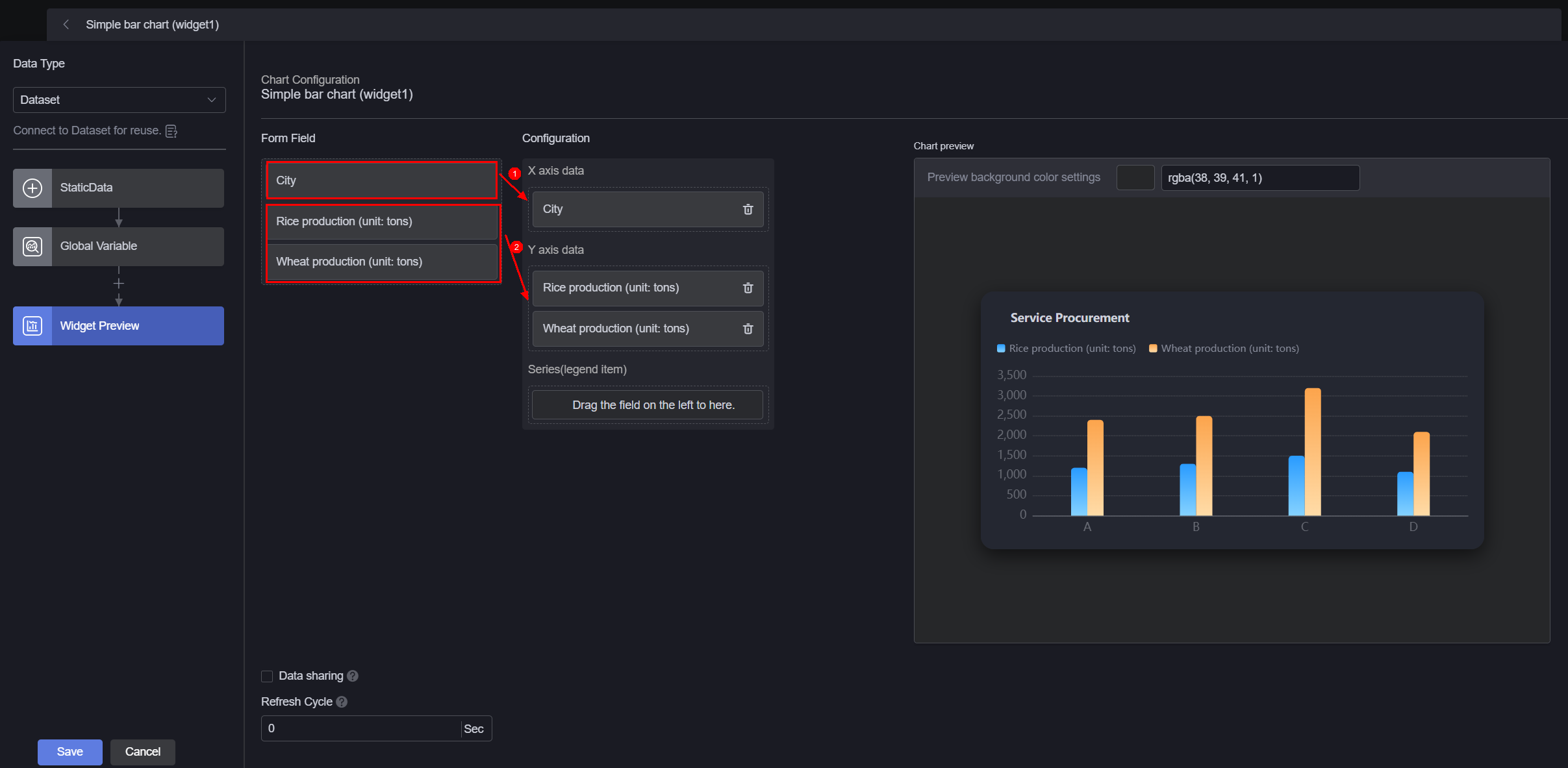
Task: Open the Data sharing help icon
Action: pyautogui.click(x=353, y=676)
